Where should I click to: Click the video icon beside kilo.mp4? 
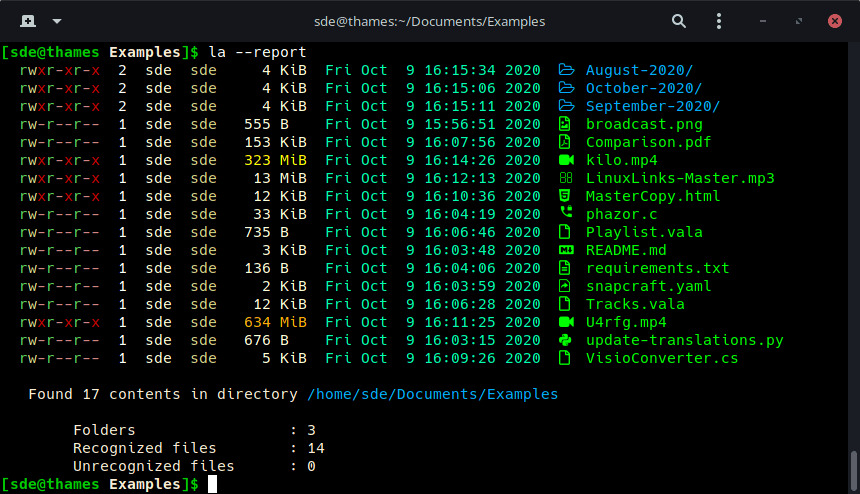tap(565, 160)
